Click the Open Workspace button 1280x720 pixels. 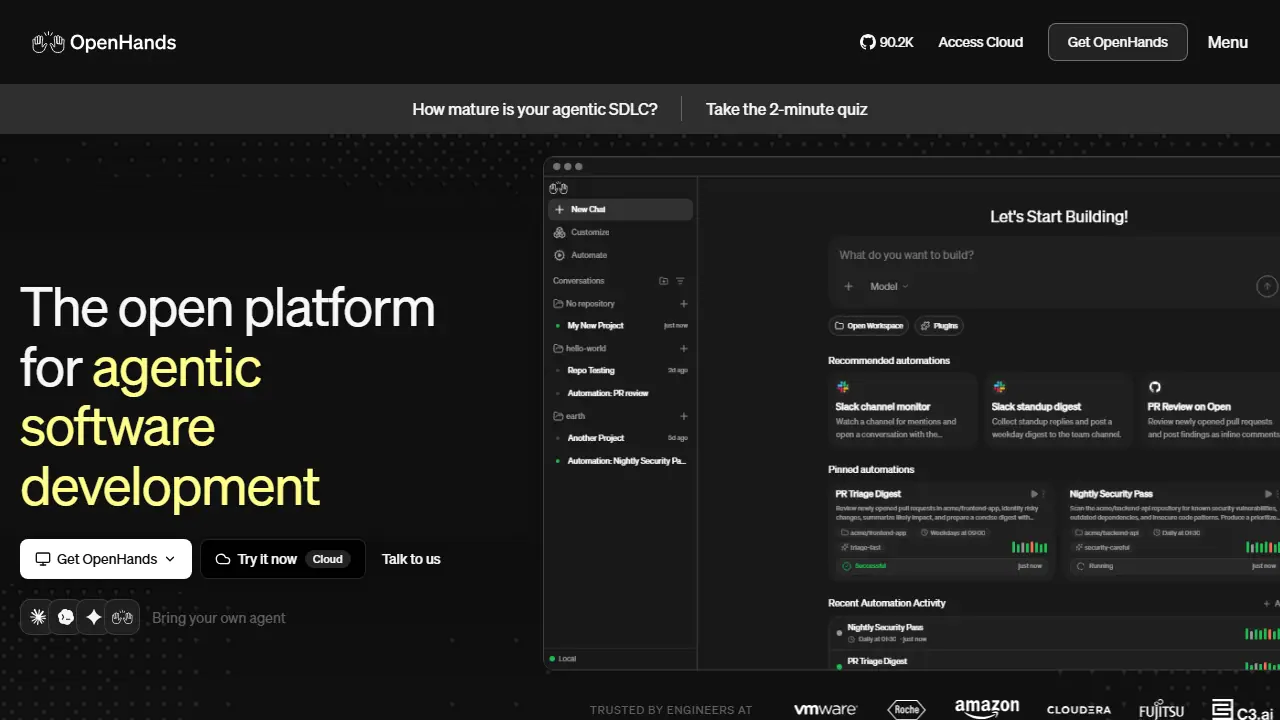click(869, 326)
